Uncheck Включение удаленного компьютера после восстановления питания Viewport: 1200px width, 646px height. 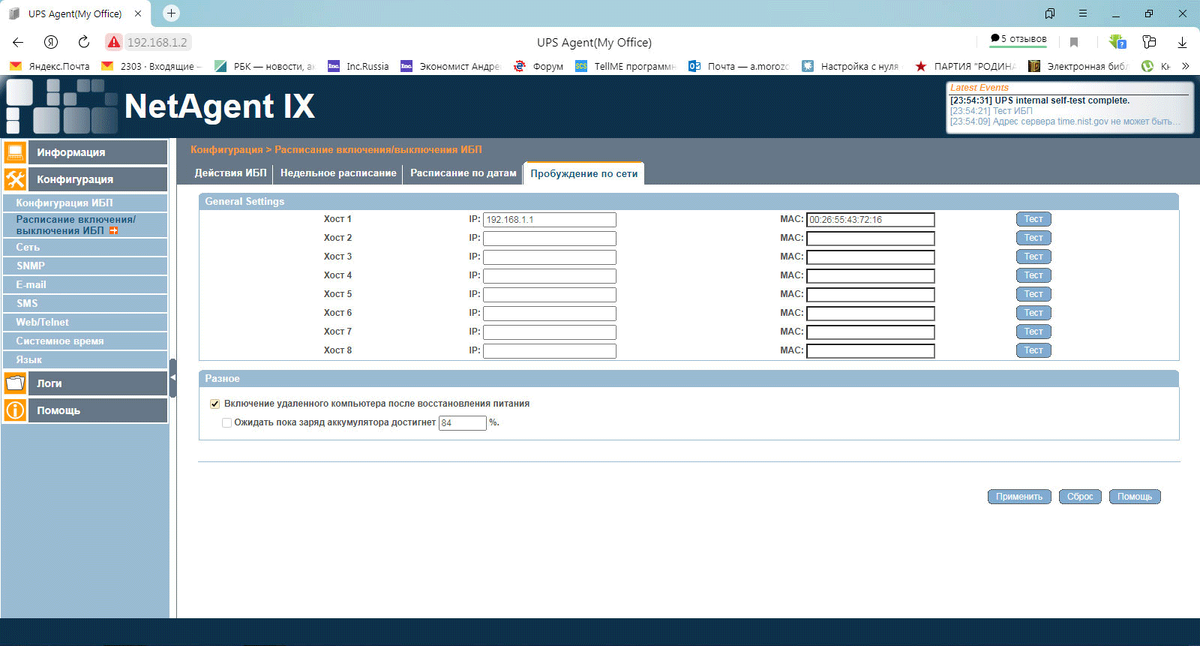[x=215, y=403]
